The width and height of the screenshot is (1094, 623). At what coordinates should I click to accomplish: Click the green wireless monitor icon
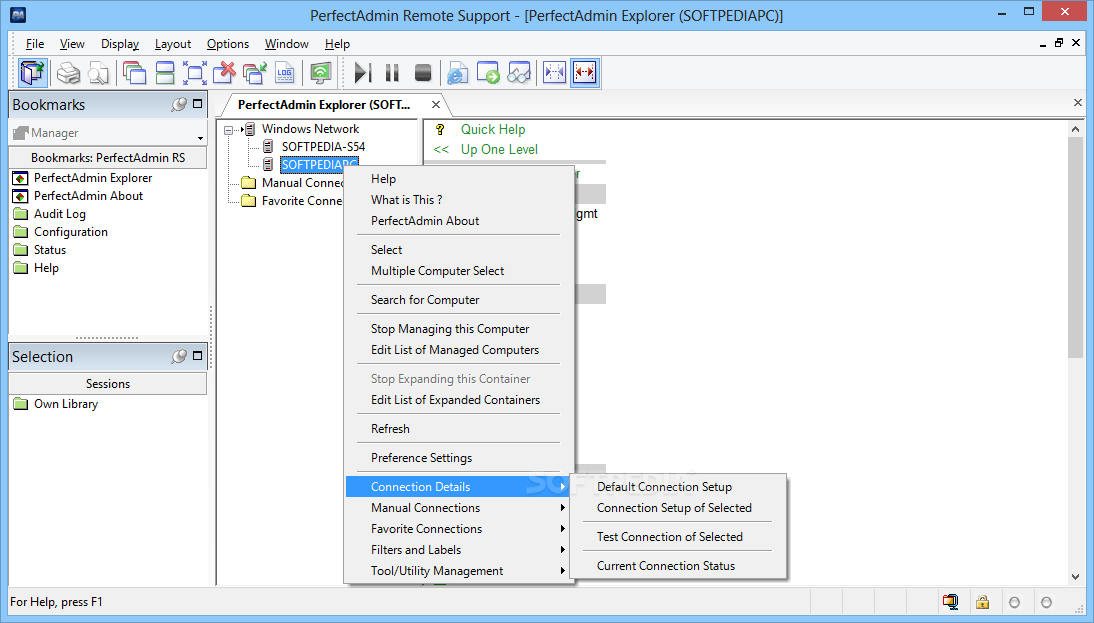[320, 73]
